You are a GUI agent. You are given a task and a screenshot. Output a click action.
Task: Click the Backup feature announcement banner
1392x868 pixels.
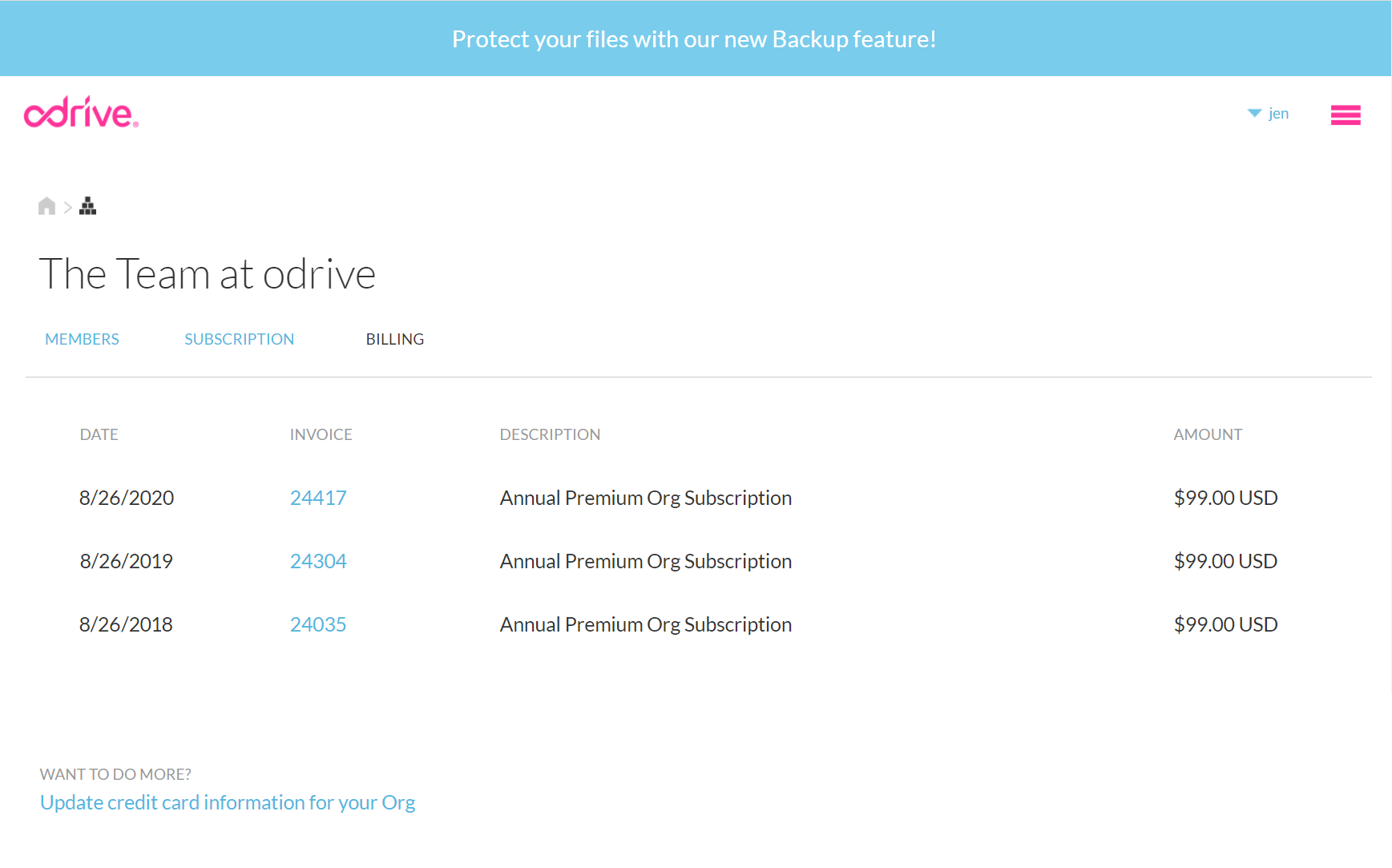(x=694, y=38)
